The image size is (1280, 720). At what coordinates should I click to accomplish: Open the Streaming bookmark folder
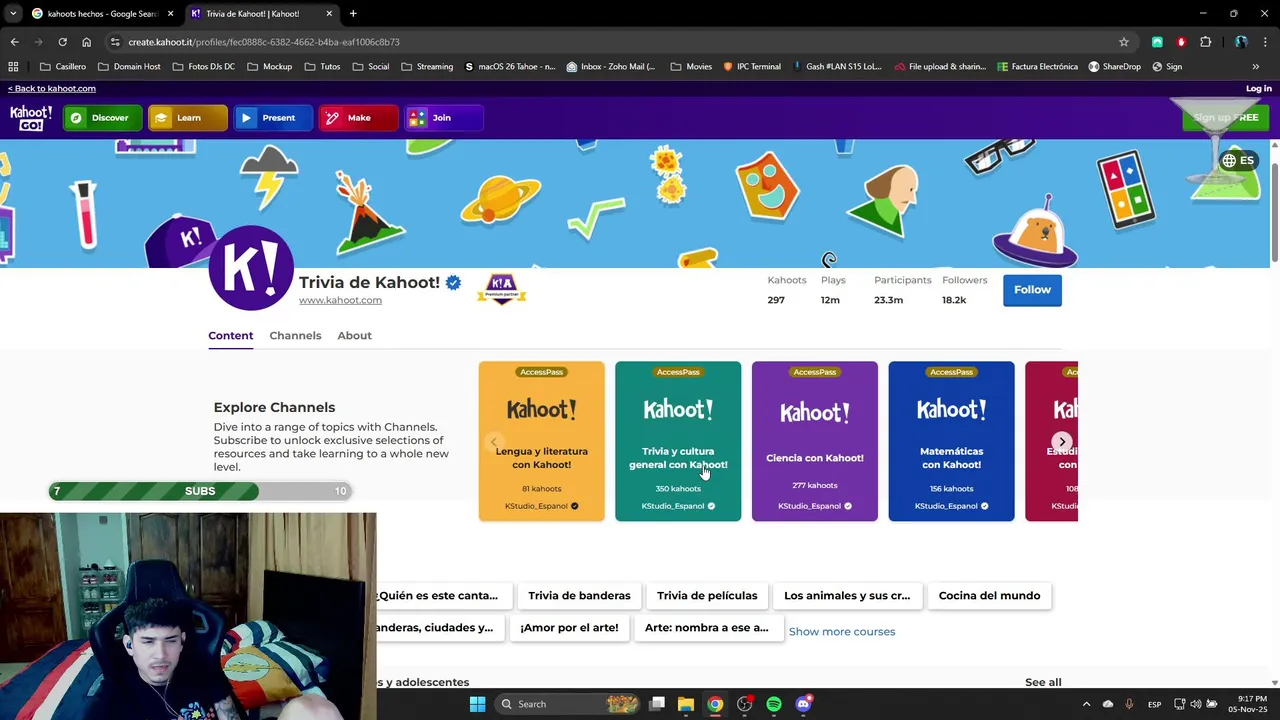pyautogui.click(x=427, y=67)
